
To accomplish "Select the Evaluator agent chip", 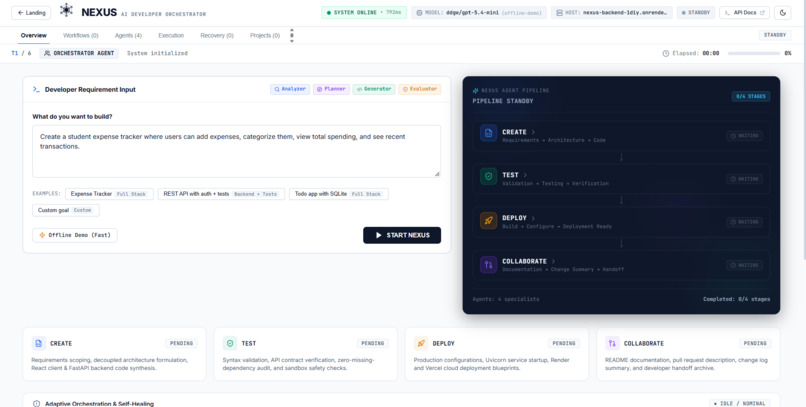I will [x=419, y=89].
